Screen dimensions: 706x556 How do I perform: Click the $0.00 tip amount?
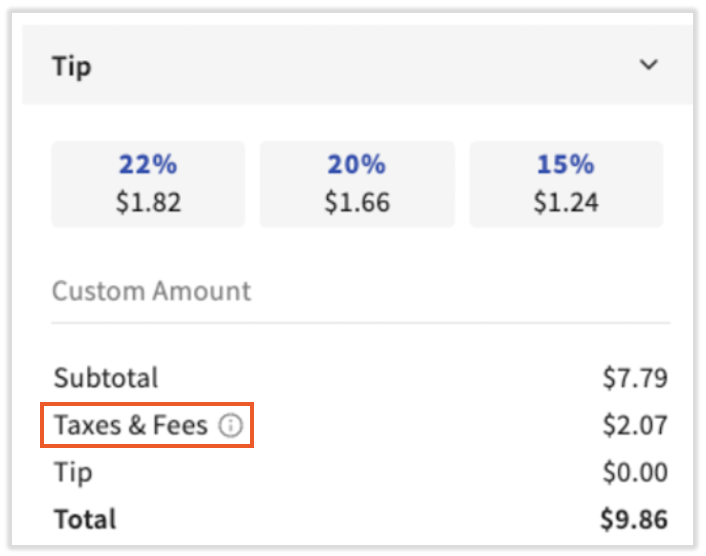(x=635, y=472)
